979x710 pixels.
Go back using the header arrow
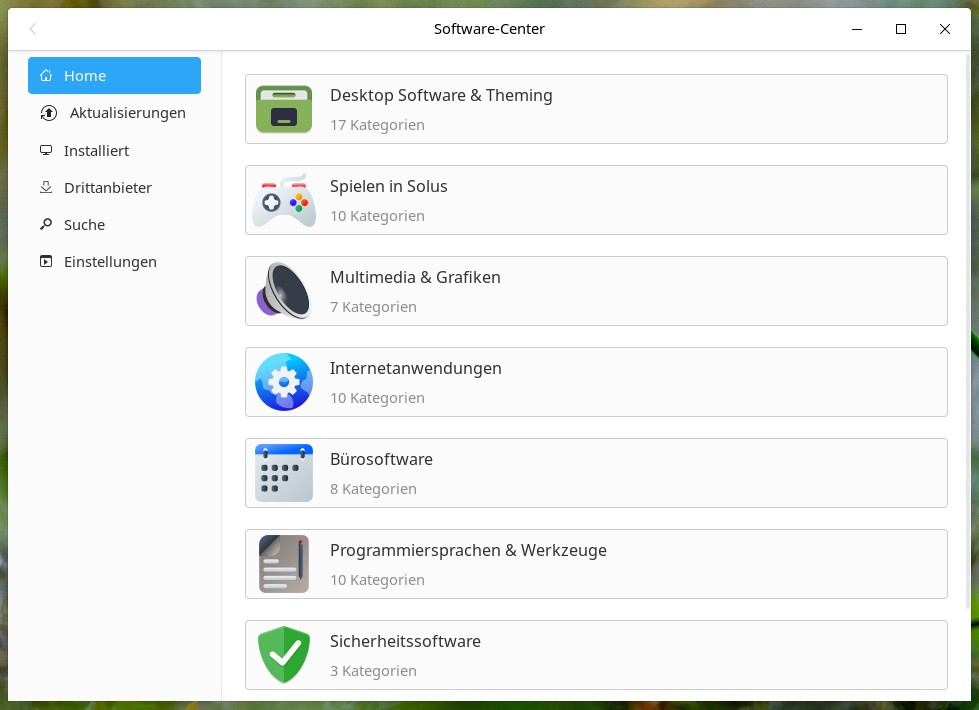click(x=33, y=29)
